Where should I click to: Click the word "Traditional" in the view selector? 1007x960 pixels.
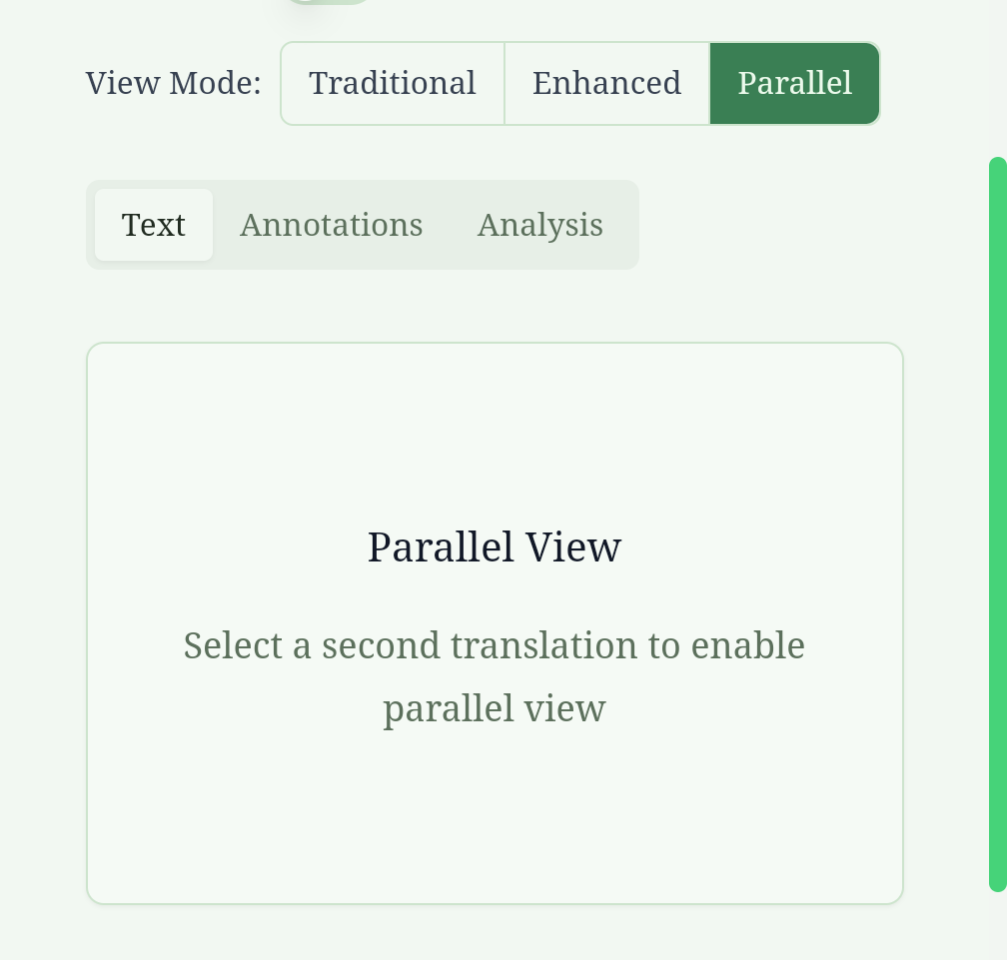(392, 83)
